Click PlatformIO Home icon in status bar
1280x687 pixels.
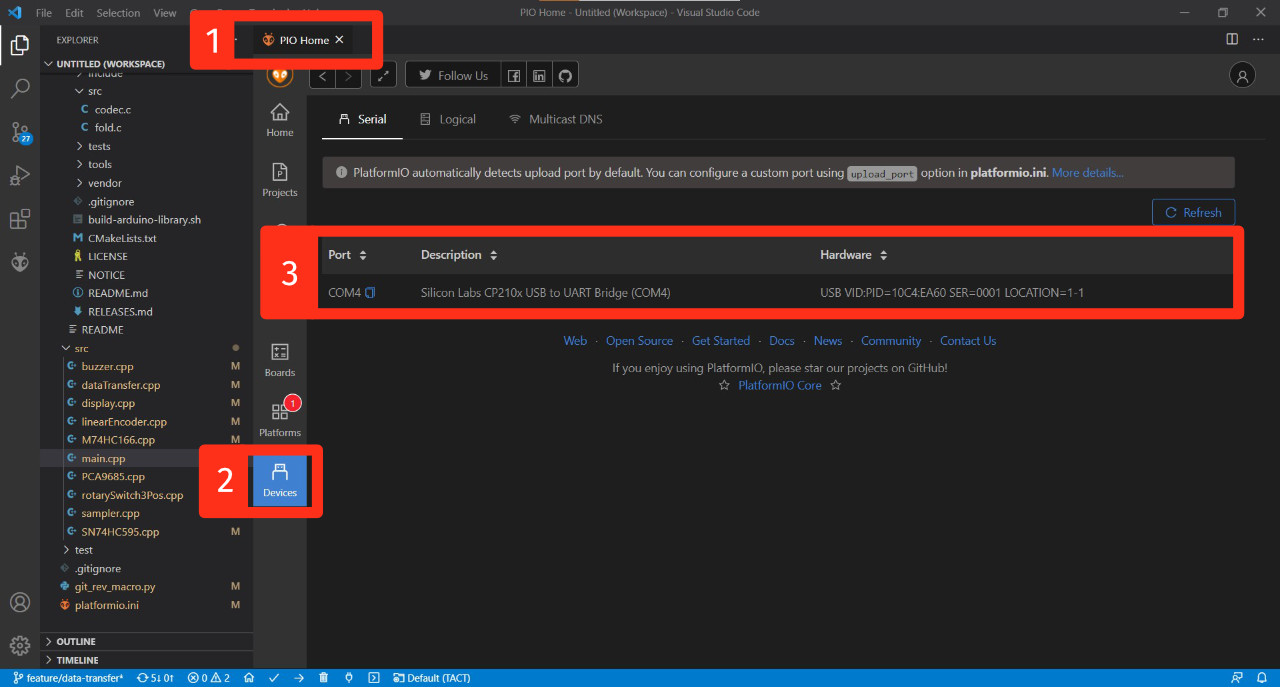point(250,678)
